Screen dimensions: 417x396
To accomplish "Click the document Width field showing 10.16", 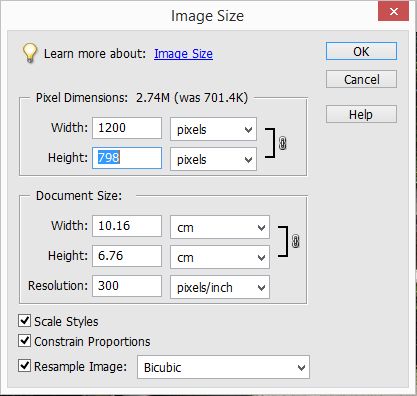I will (127, 226).
